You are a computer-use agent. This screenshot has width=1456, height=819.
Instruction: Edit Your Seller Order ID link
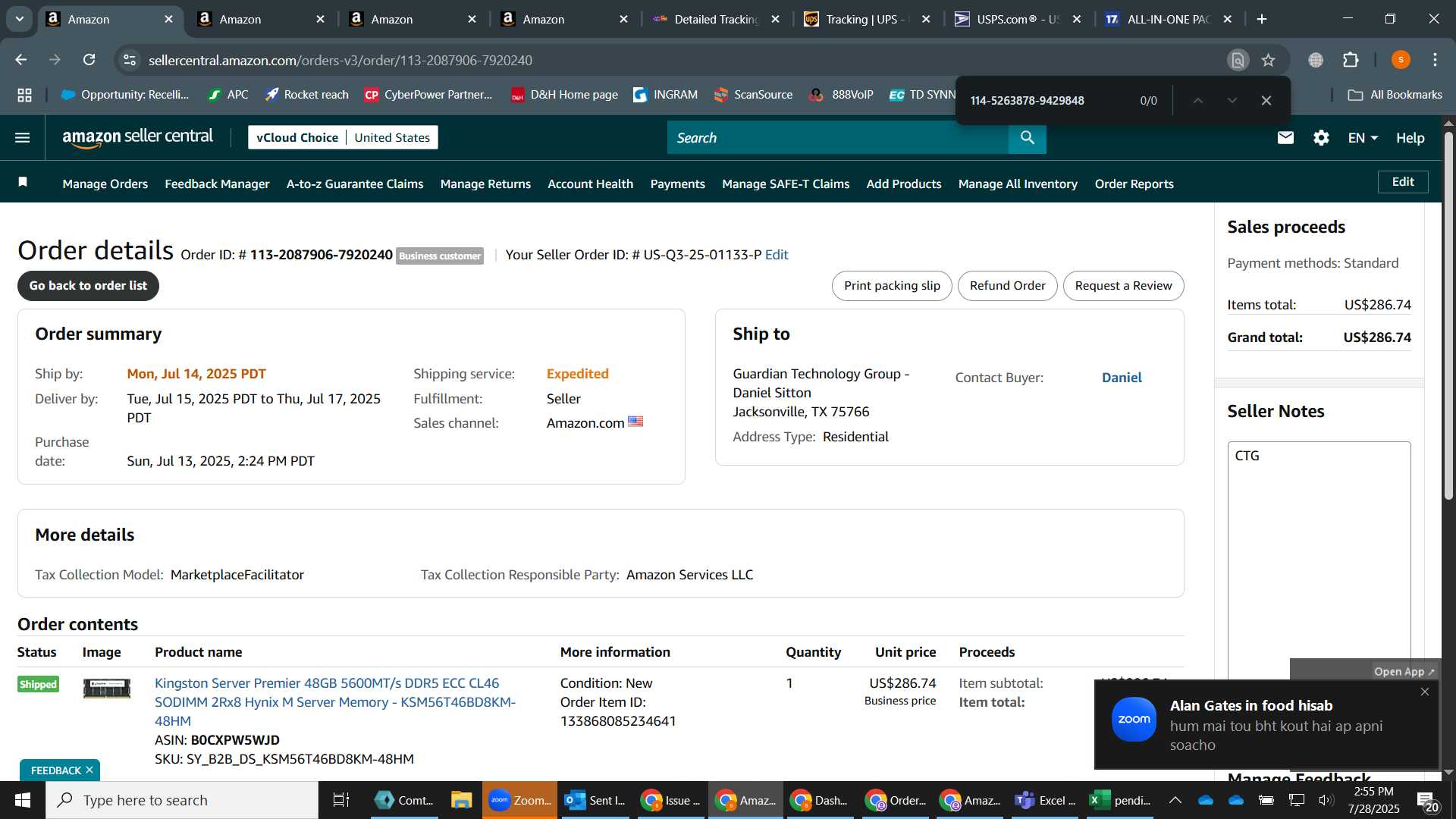coord(777,255)
